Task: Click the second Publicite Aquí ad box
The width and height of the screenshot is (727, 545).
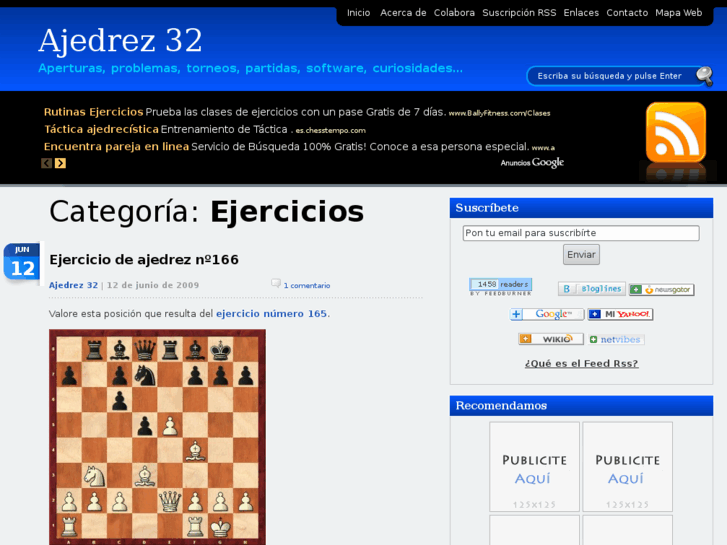Action: point(627,467)
